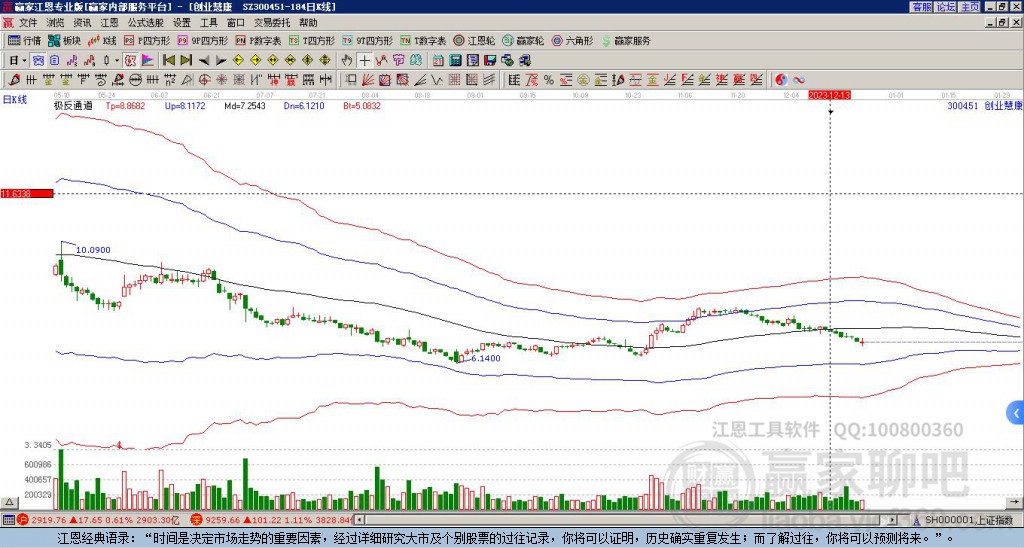Image resolution: width=1024 pixels, height=548 pixels.
Task: Click the yin-yang globe icon
Action: coord(781,80)
